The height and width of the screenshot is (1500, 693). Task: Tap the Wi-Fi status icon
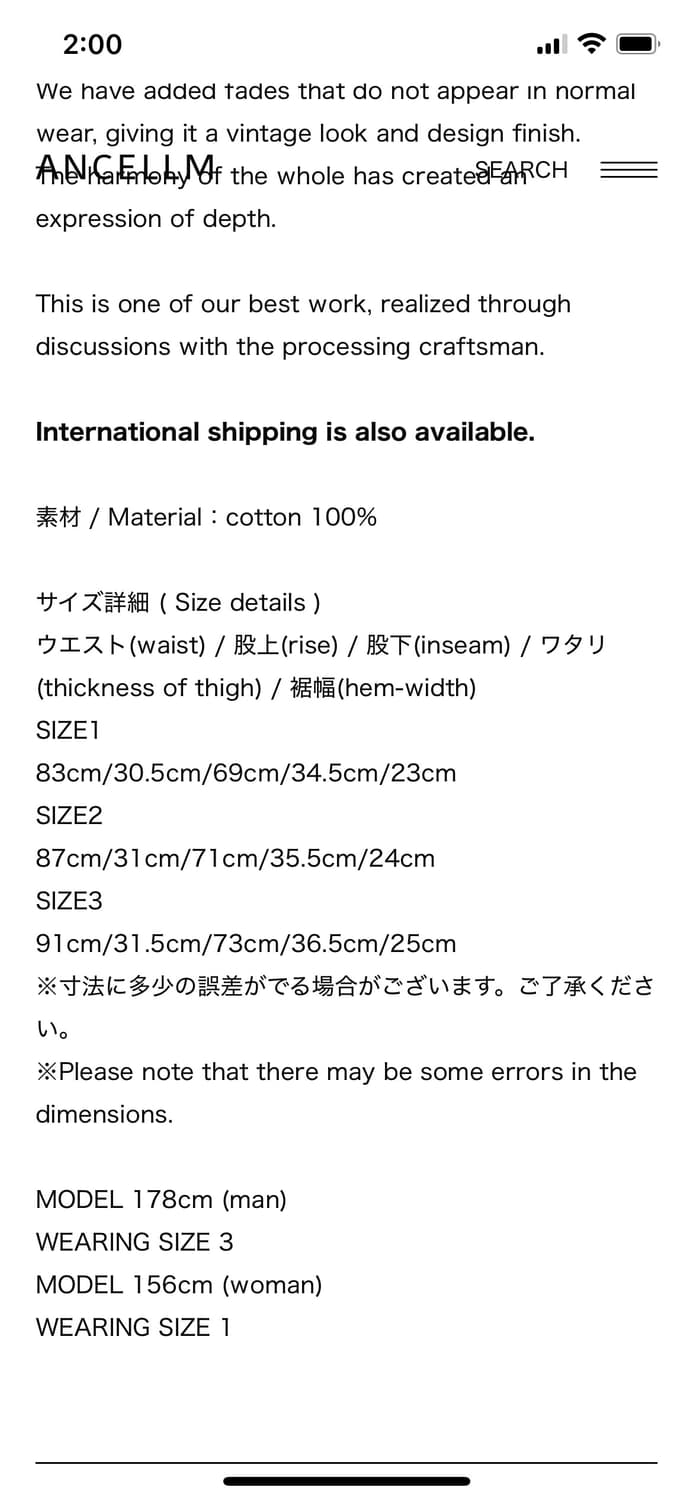coord(592,43)
